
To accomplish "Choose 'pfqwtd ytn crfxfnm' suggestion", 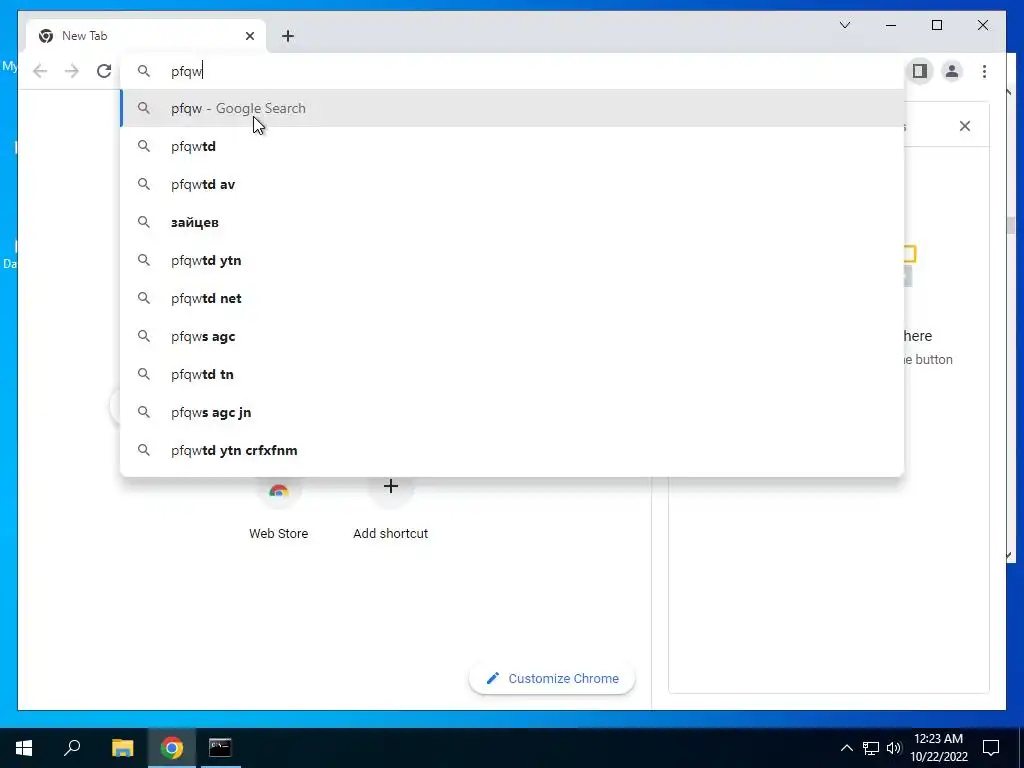I will point(512,450).
